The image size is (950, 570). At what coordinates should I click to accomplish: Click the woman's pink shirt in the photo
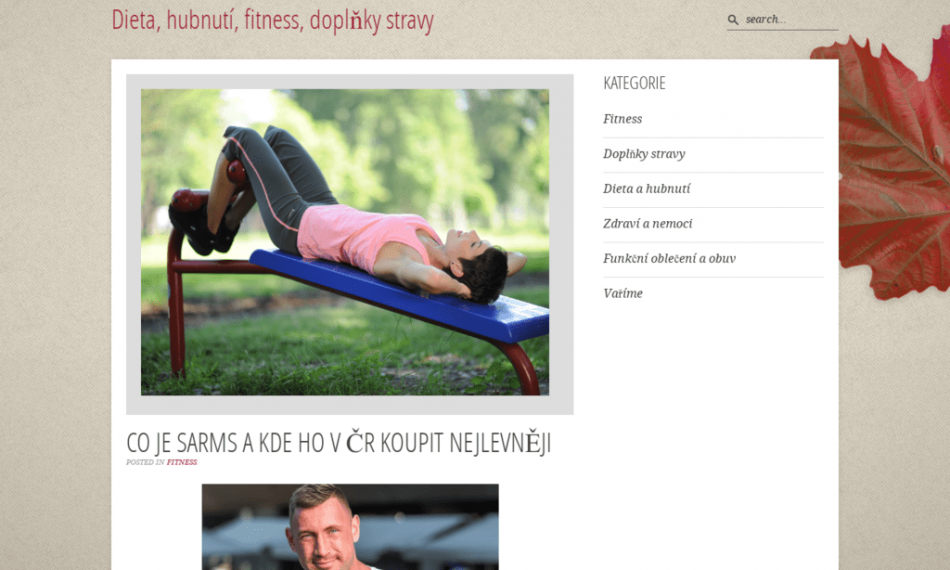click(x=364, y=237)
